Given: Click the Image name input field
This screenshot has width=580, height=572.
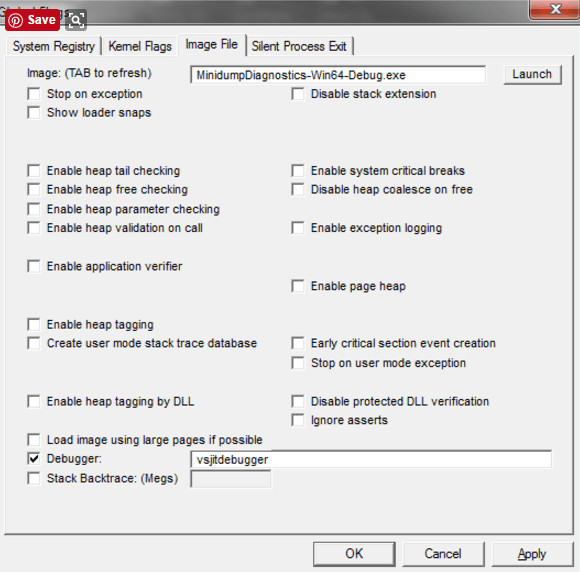Looking at the screenshot, I should pos(338,75).
